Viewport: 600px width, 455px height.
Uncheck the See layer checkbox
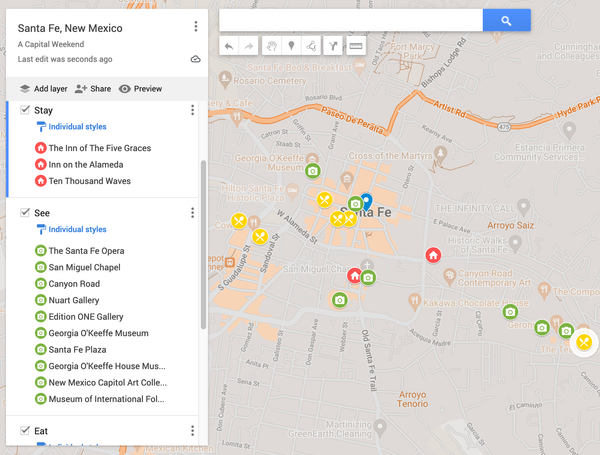pyautogui.click(x=25, y=212)
